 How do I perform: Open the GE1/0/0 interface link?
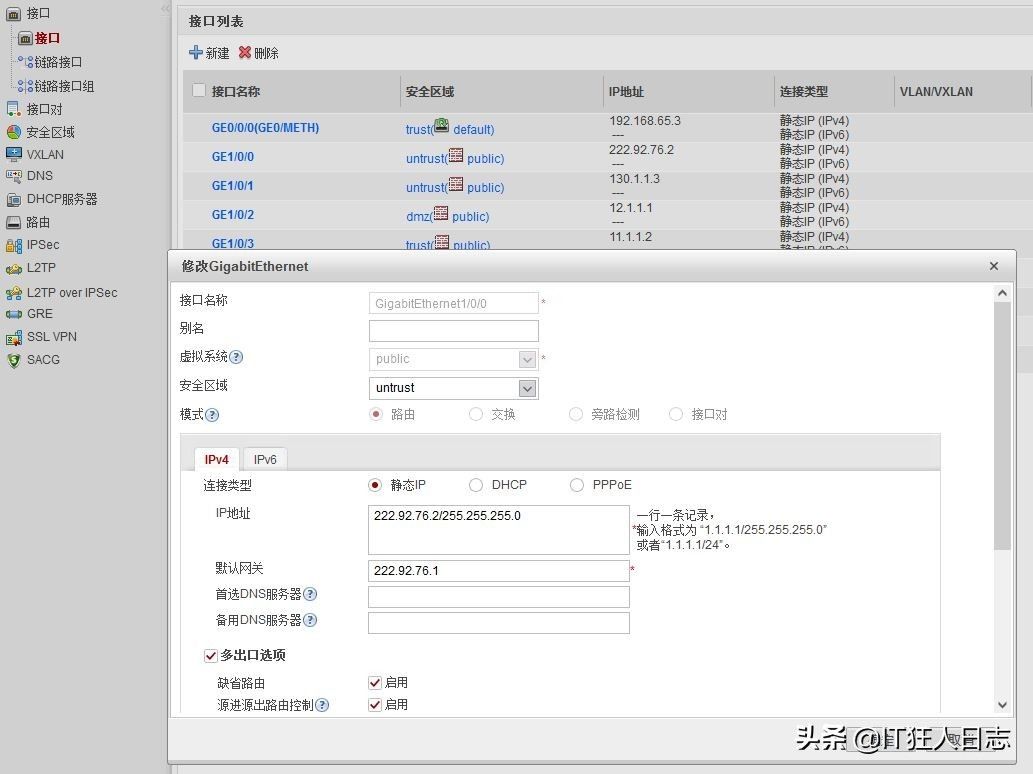pos(233,157)
